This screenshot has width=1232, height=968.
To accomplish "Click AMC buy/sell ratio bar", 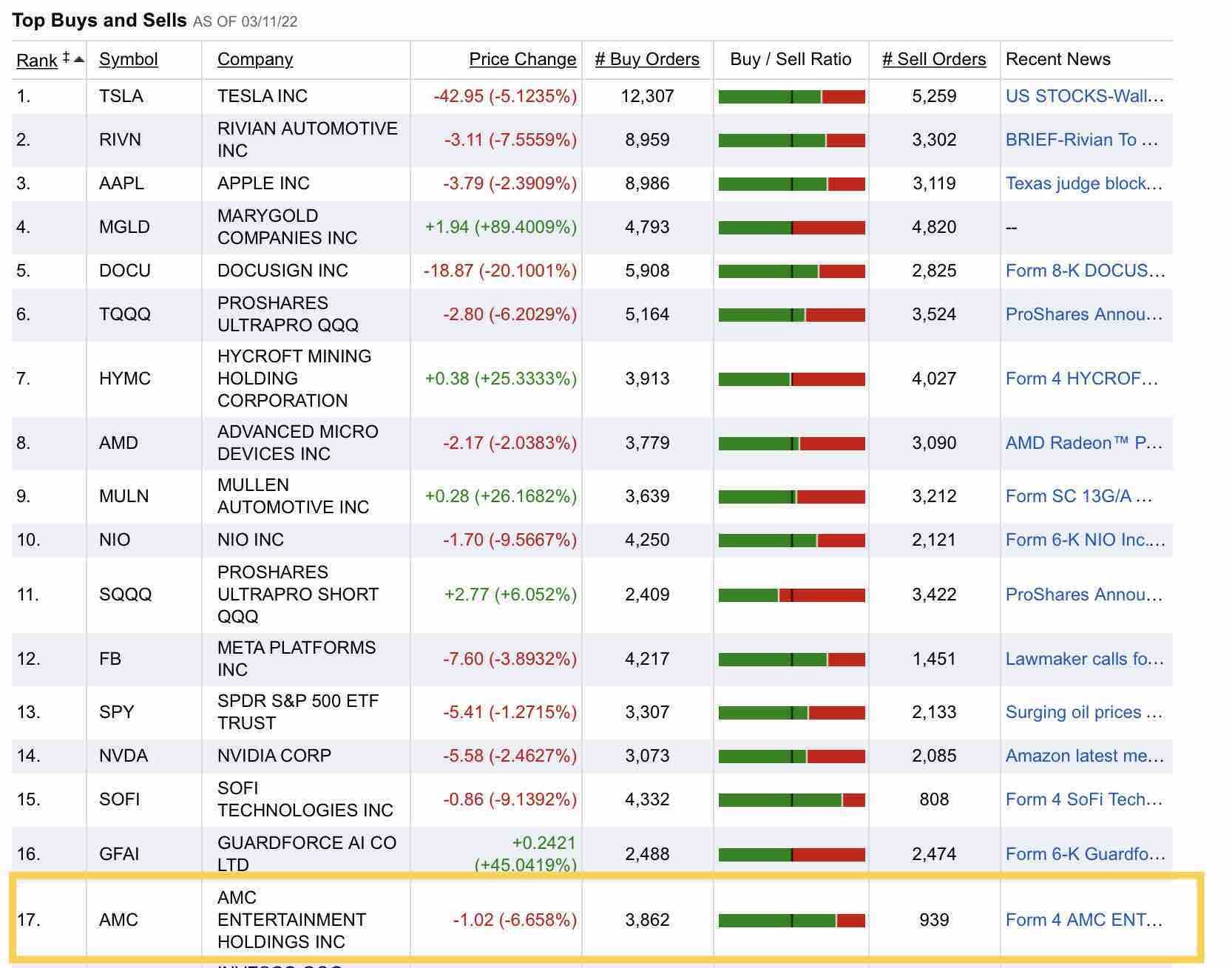I will 791,921.
